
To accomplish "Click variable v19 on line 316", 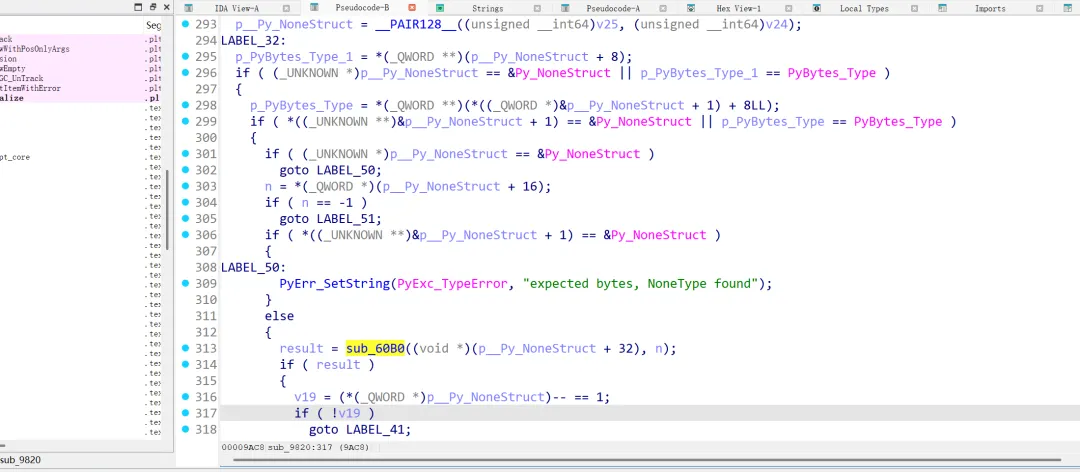I will 305,397.
